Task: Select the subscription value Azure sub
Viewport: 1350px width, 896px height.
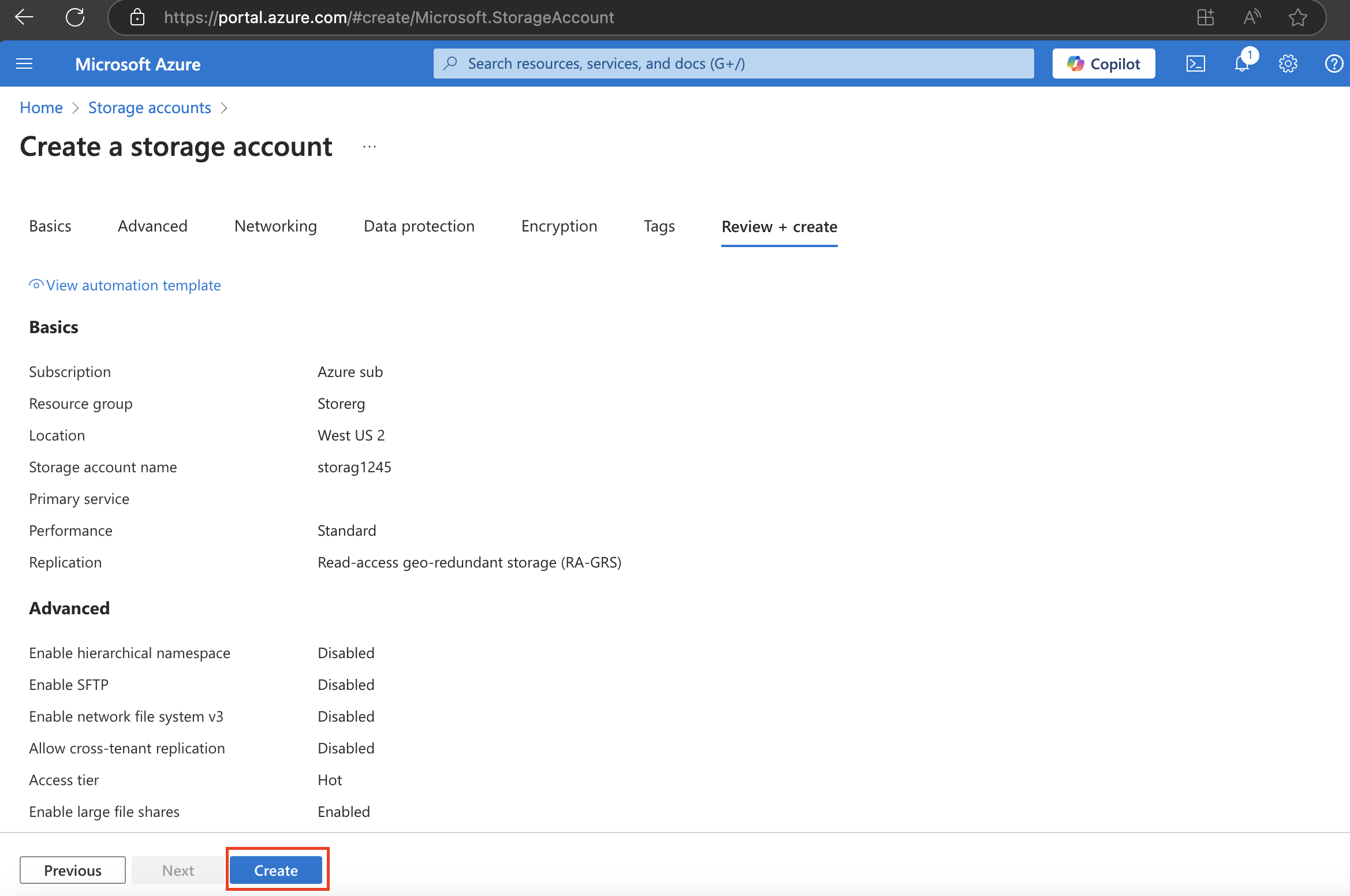Action: pyautogui.click(x=350, y=372)
